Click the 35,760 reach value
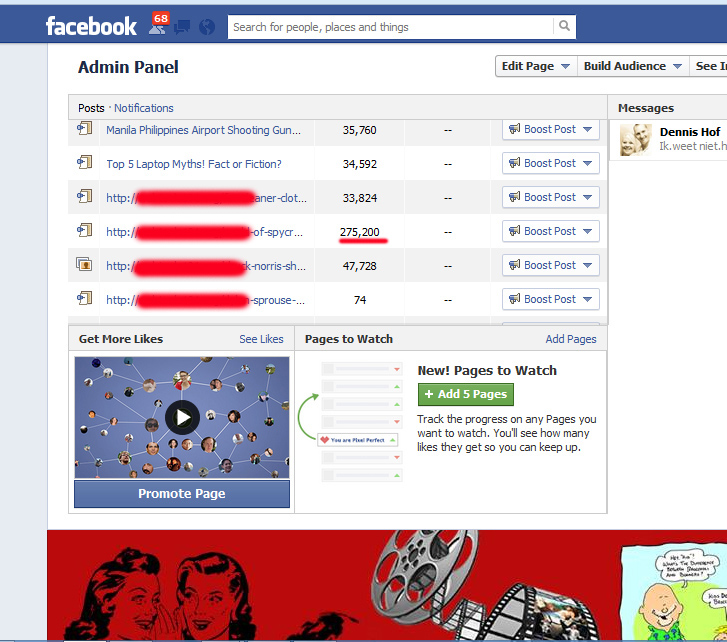 360,130
